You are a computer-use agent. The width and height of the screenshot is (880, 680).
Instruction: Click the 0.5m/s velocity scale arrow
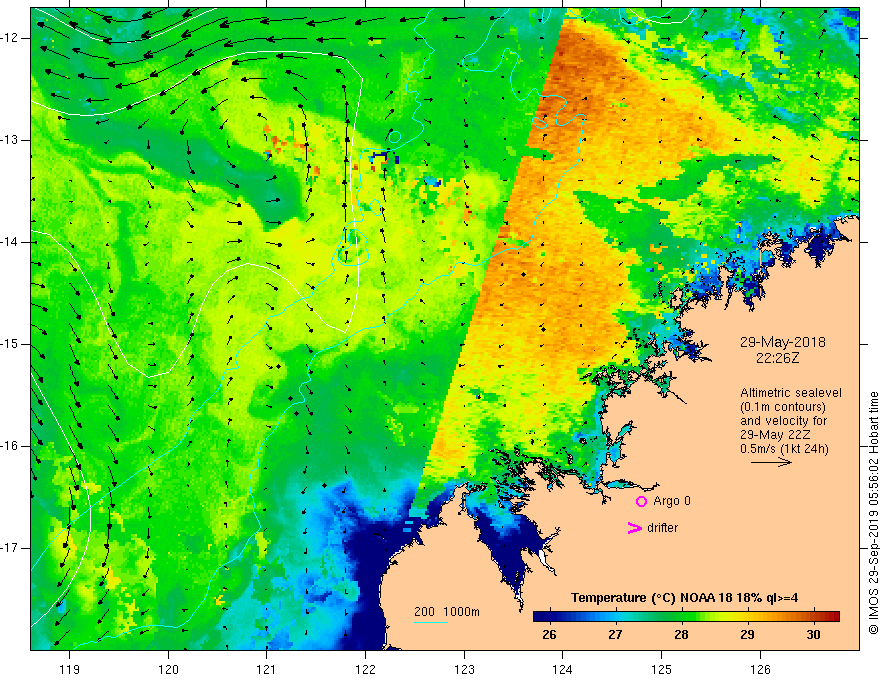771,462
